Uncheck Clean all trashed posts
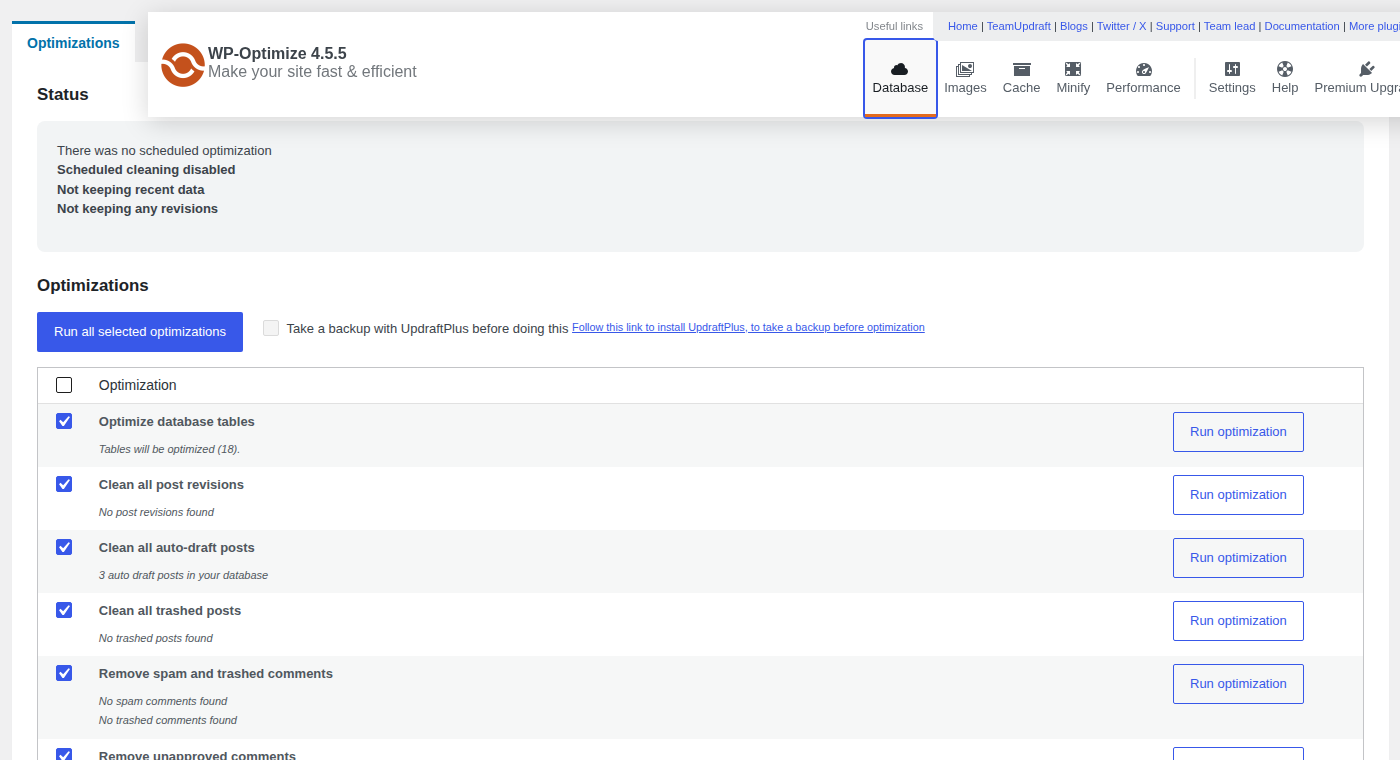Screen dimensions: 1400x760 (x=64, y=610)
